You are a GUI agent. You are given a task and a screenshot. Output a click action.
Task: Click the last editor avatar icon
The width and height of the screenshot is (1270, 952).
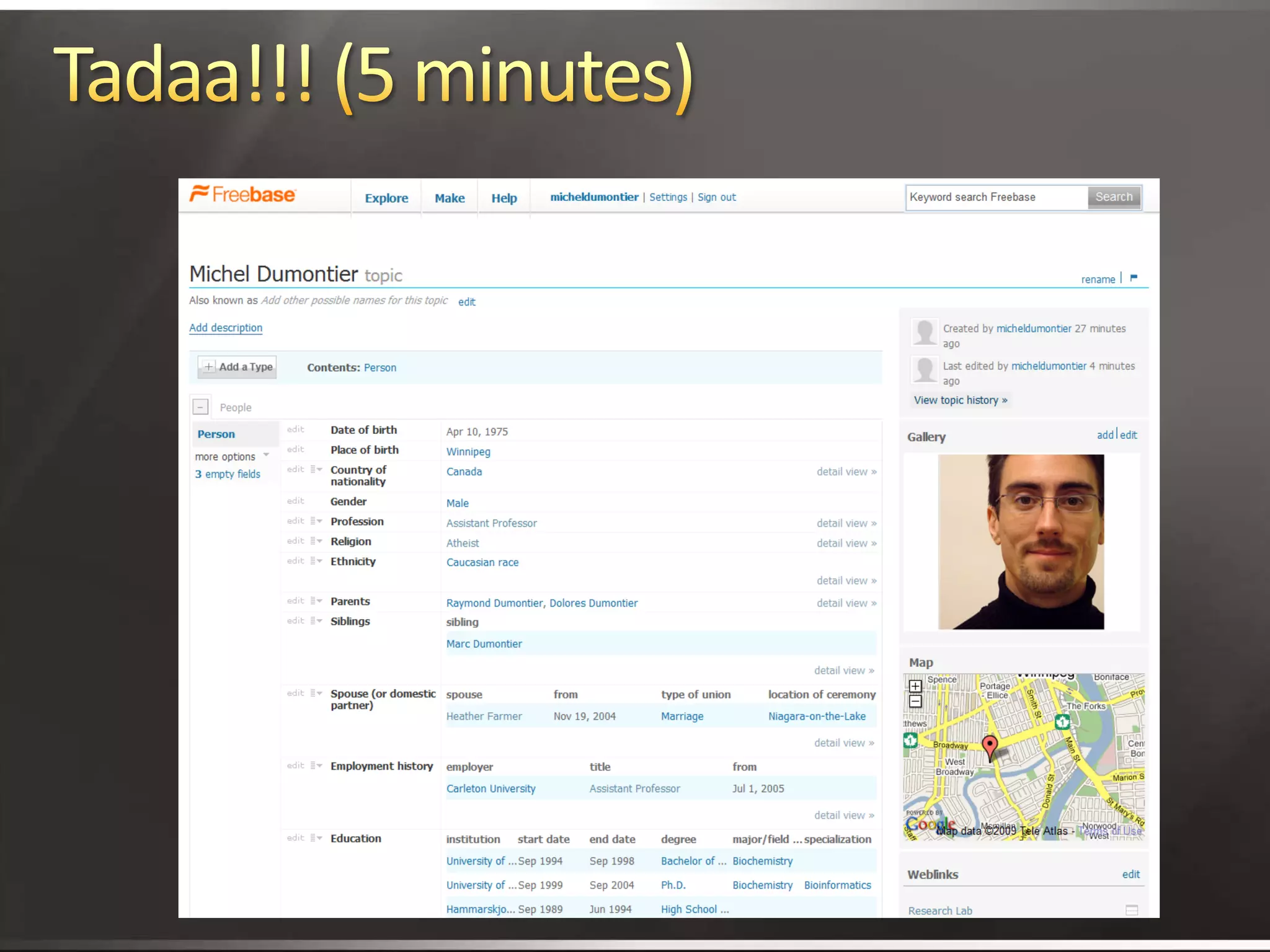(x=925, y=370)
